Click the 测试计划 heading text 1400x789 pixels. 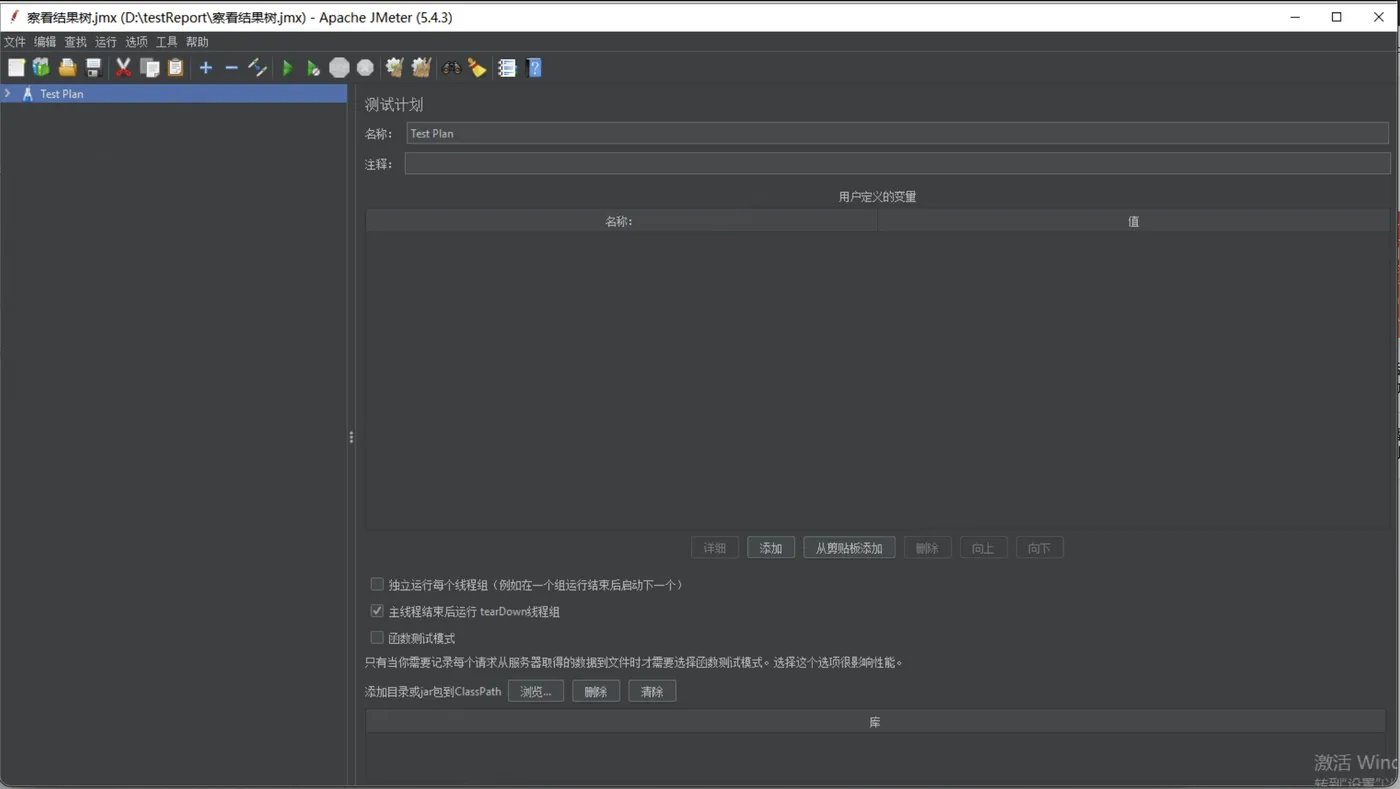click(394, 104)
